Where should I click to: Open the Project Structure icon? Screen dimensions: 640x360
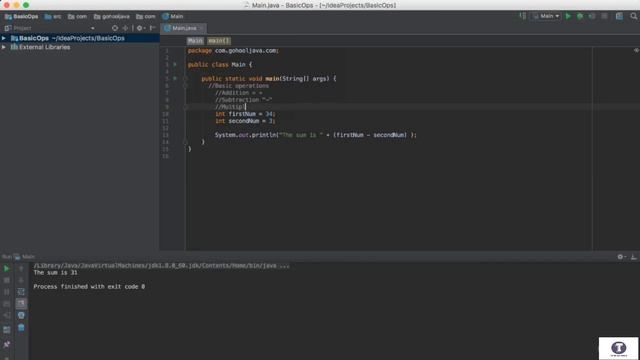619,16
